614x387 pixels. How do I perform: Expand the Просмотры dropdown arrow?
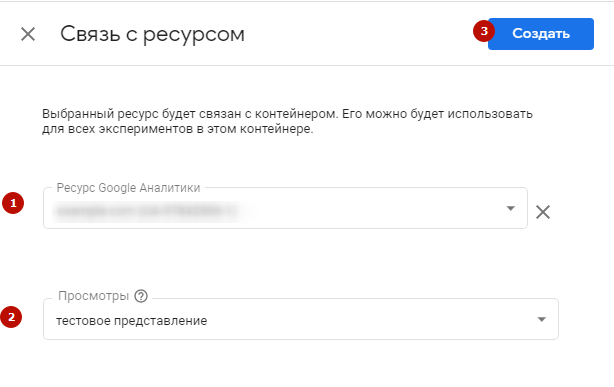542,319
